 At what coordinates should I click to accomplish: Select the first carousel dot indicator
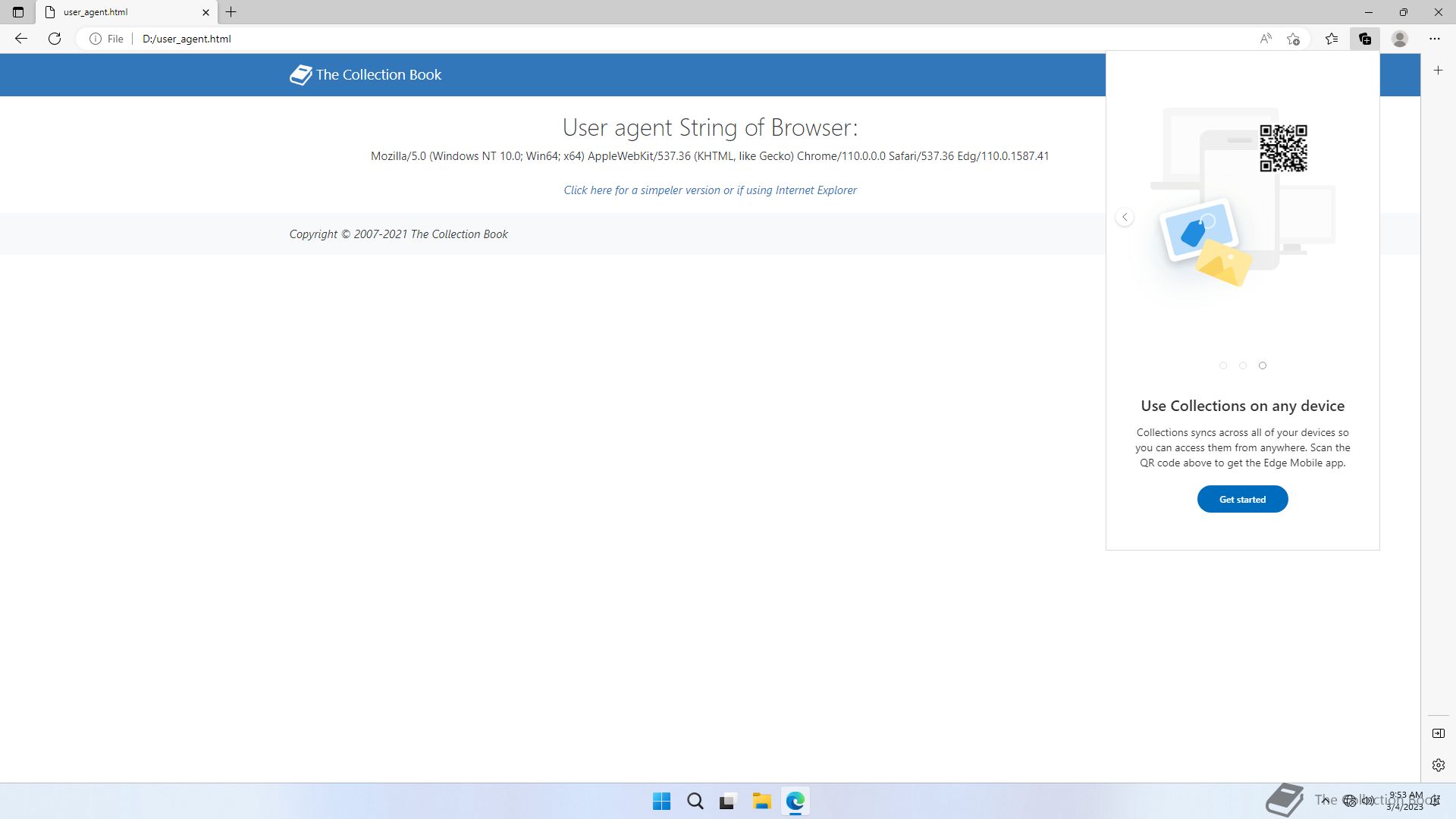coord(1223,366)
